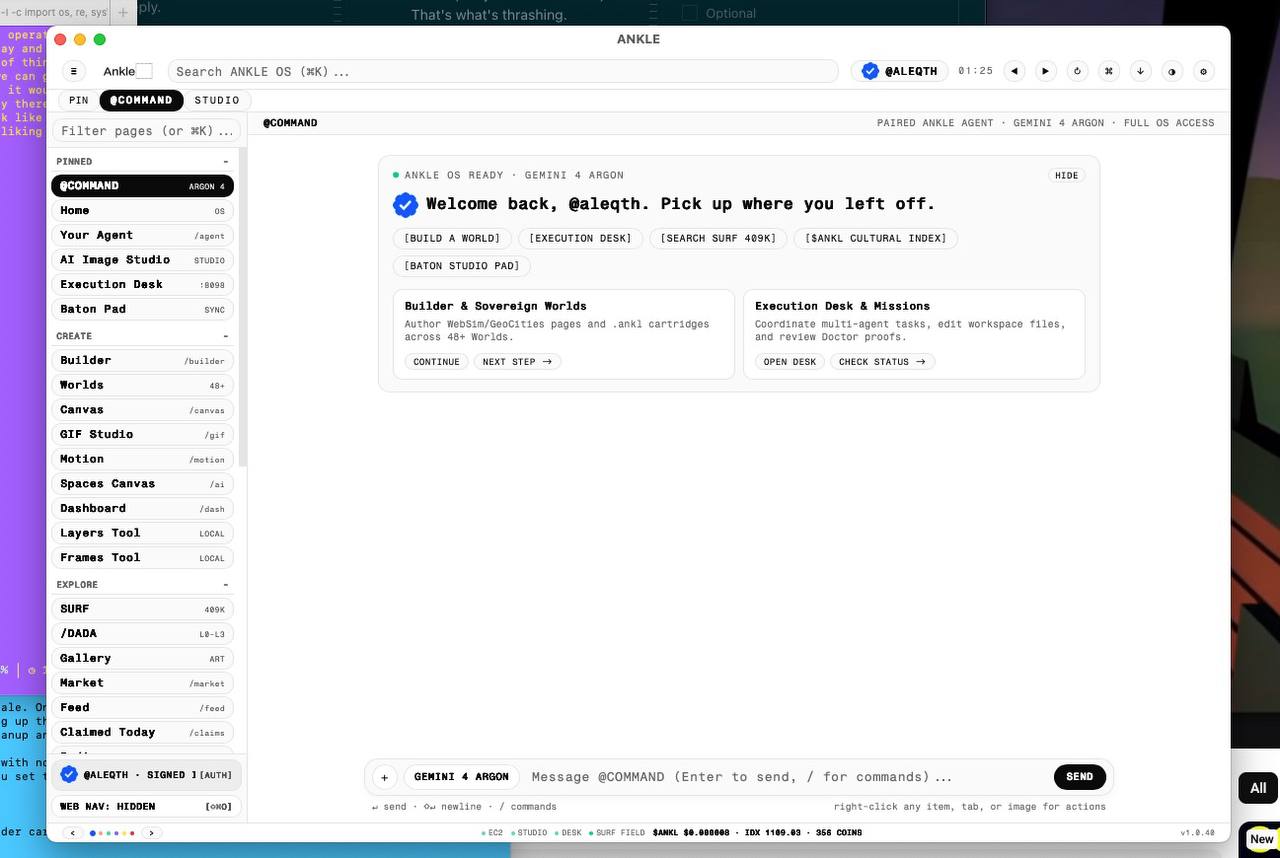Click the [$ANKL CULTURAL INDEX] chip

point(876,238)
